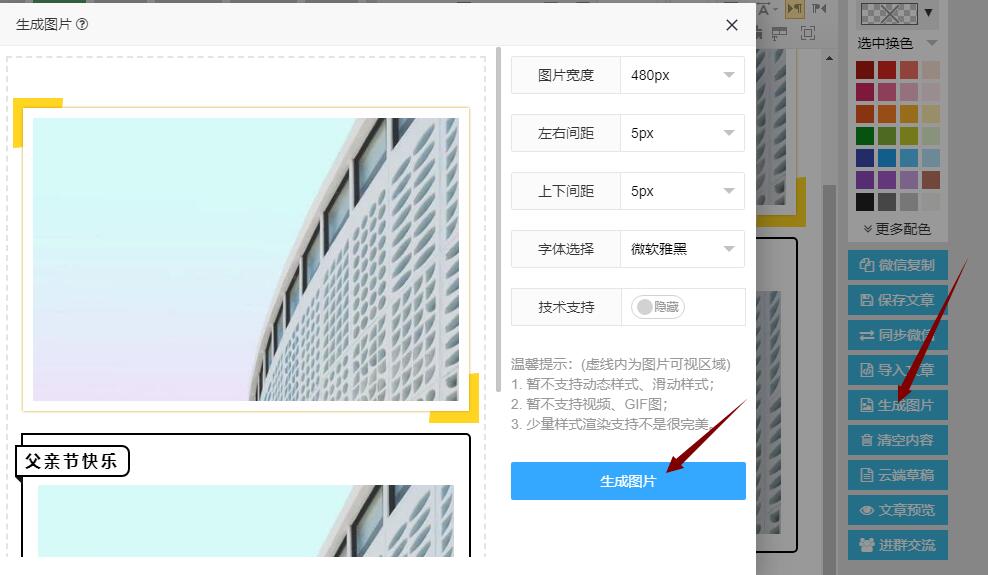The width and height of the screenshot is (988, 575).
Task: Open 云端草稿 in the sidebar
Action: coord(897,475)
